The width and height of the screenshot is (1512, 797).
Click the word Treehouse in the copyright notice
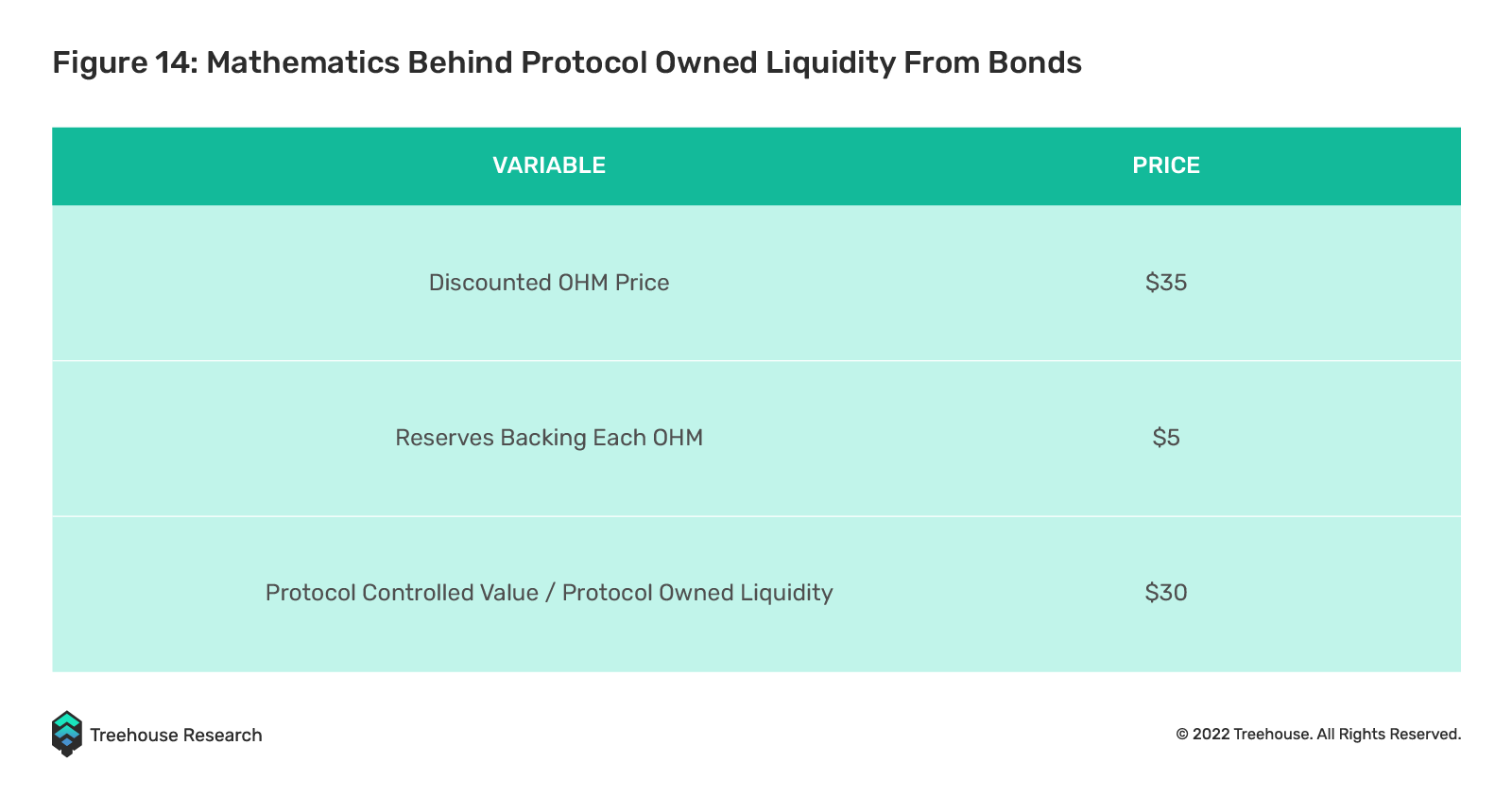[x=1273, y=735]
